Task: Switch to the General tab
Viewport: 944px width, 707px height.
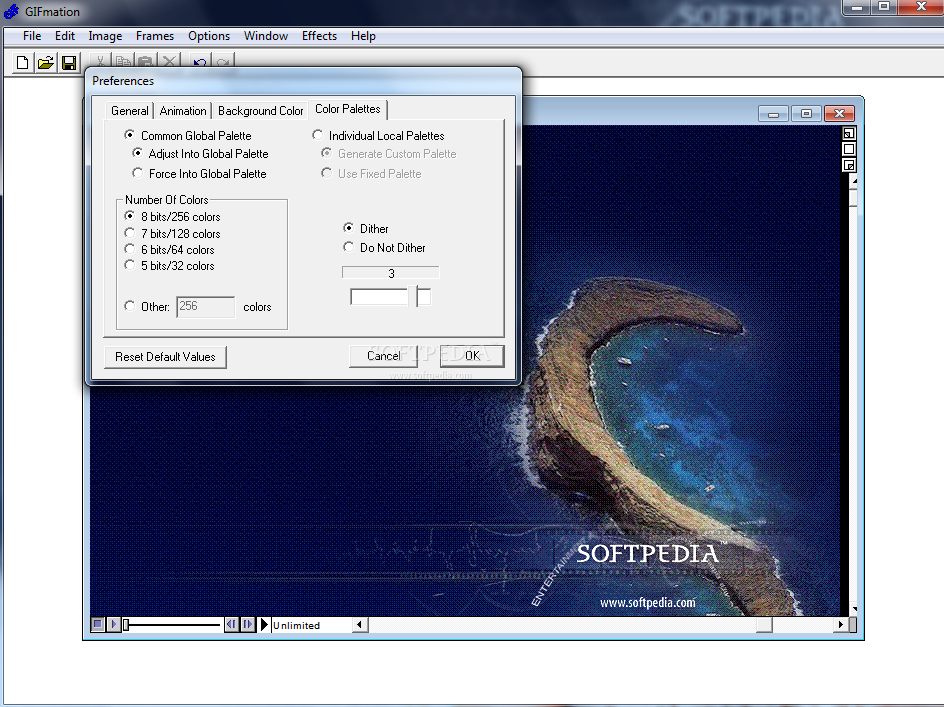Action: point(129,111)
